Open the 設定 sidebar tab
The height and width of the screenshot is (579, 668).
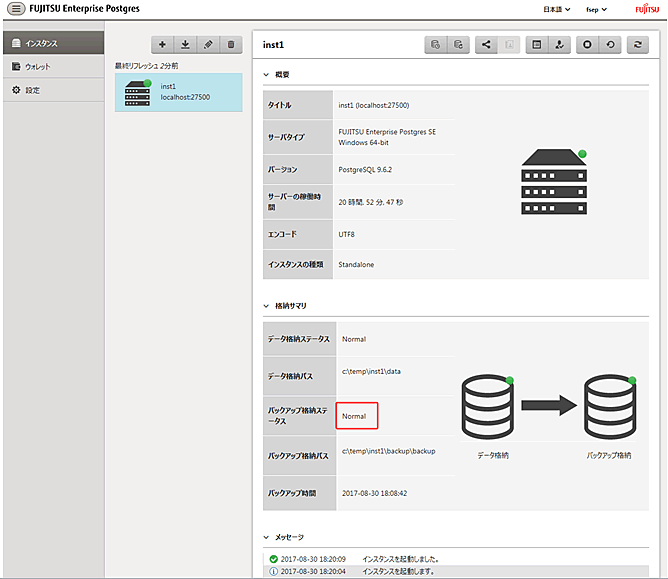[x=53, y=90]
